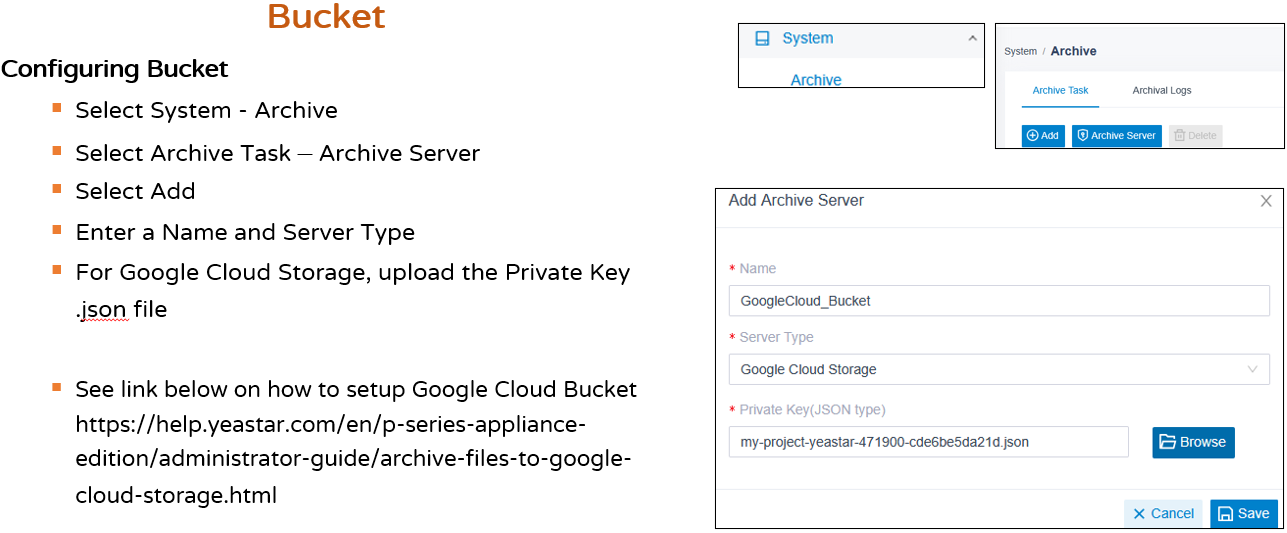Click the Name field with GoogleCloud_Bucket

coord(999,300)
